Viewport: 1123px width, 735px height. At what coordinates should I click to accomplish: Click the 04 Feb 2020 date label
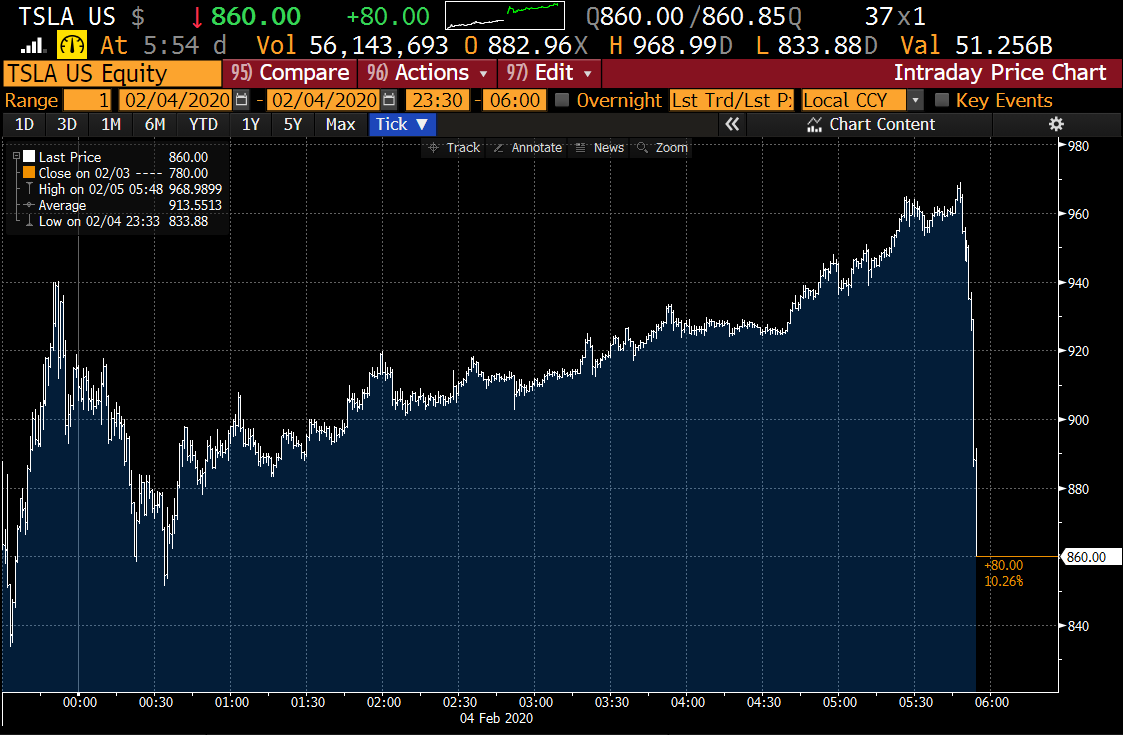click(496, 718)
